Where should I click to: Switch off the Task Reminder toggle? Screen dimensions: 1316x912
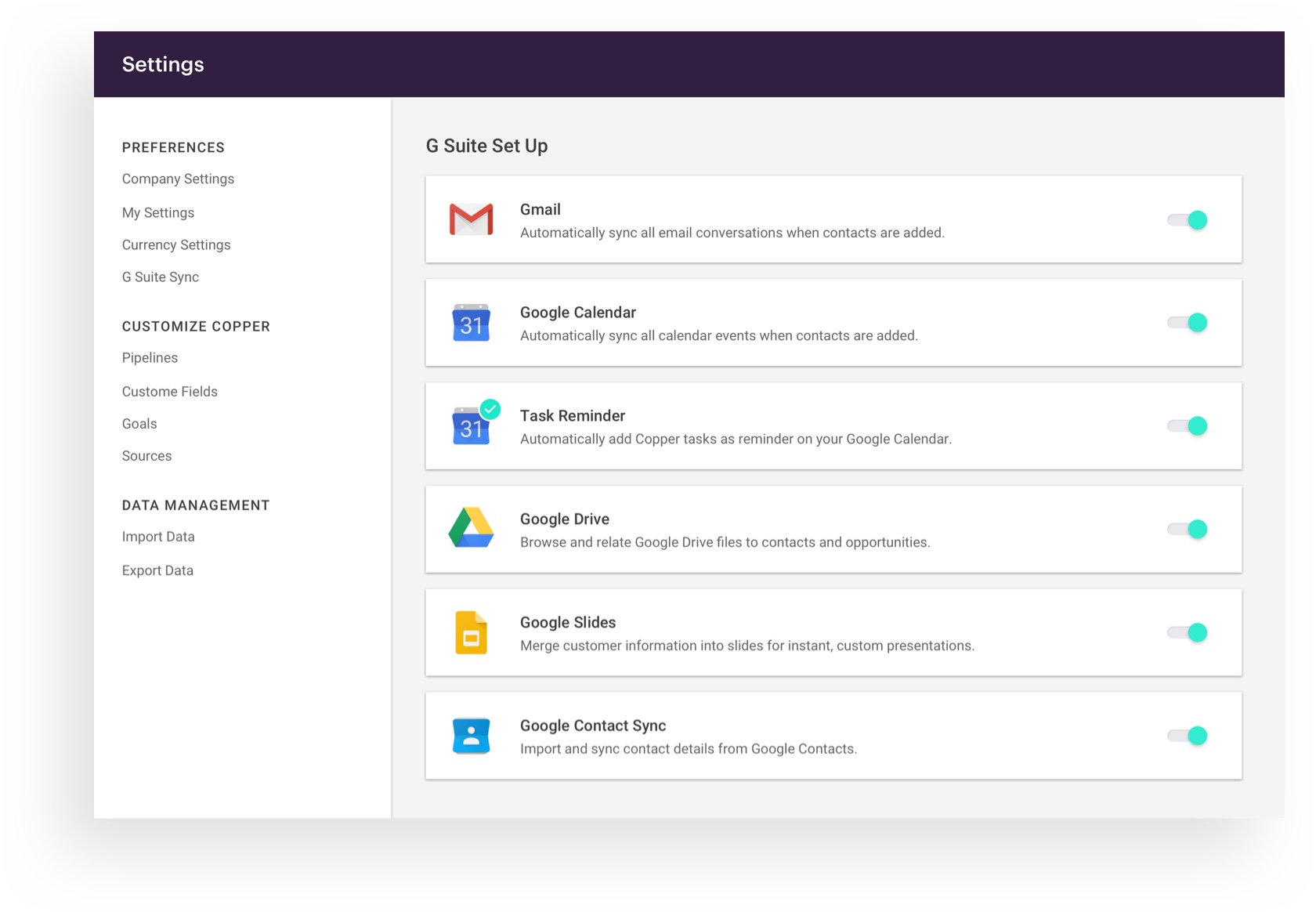point(1188,426)
